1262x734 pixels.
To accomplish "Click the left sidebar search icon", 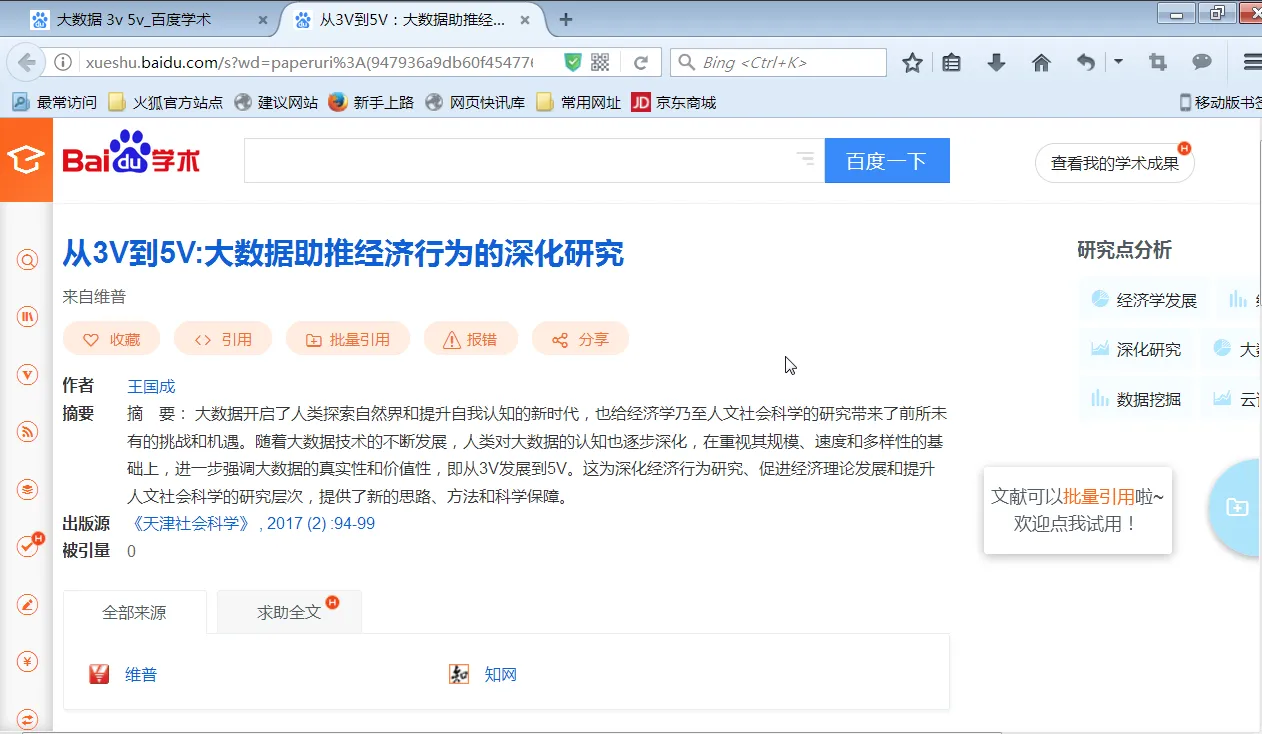I will [27, 261].
